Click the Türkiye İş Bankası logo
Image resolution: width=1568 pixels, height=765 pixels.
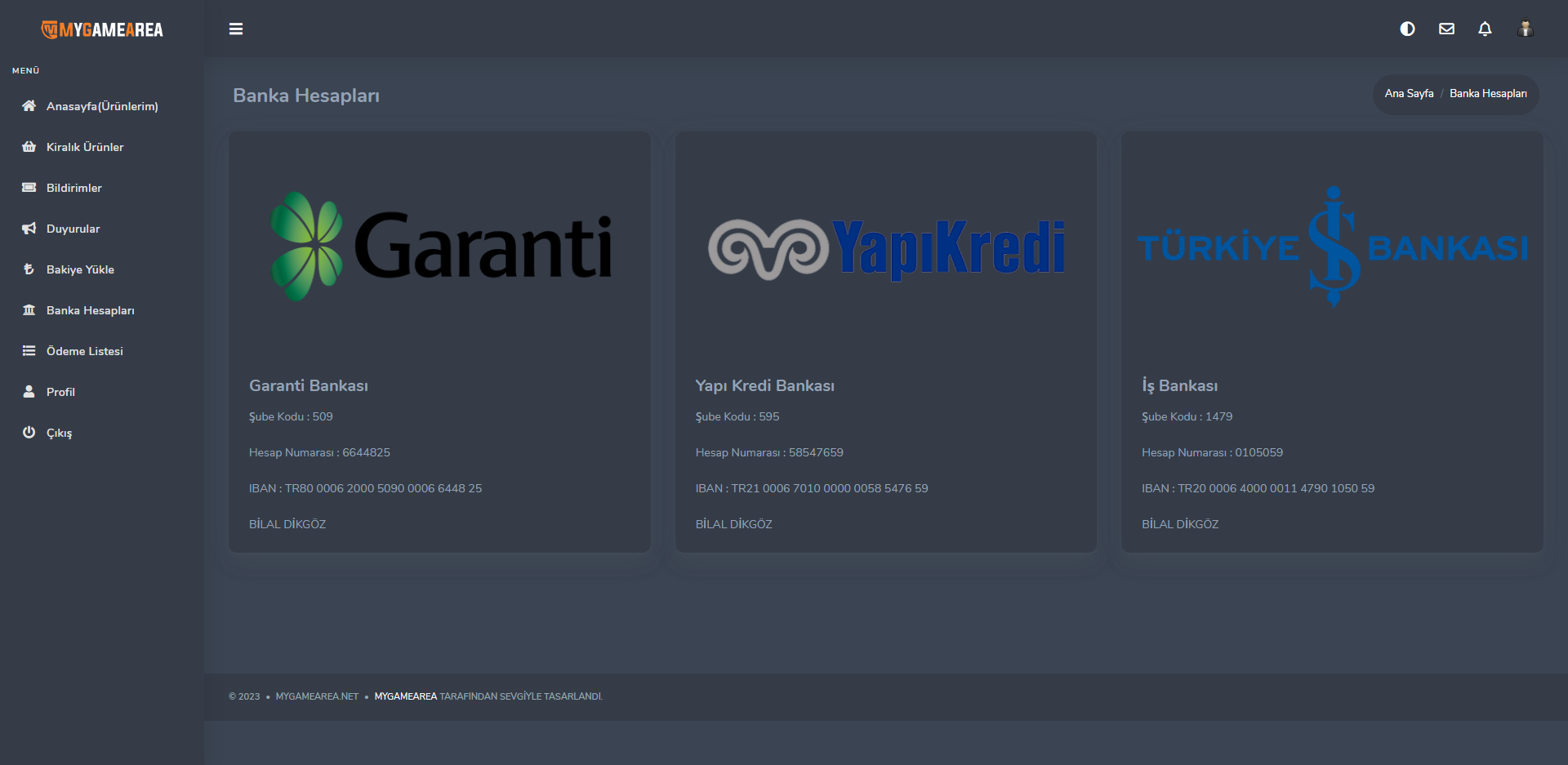point(1332,247)
